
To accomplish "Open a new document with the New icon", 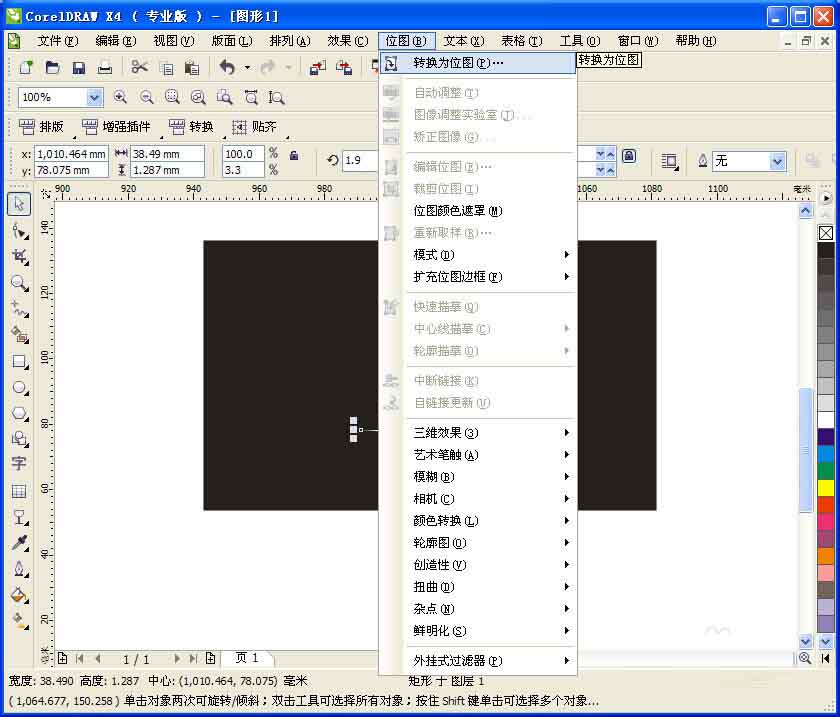I will tap(25, 67).
